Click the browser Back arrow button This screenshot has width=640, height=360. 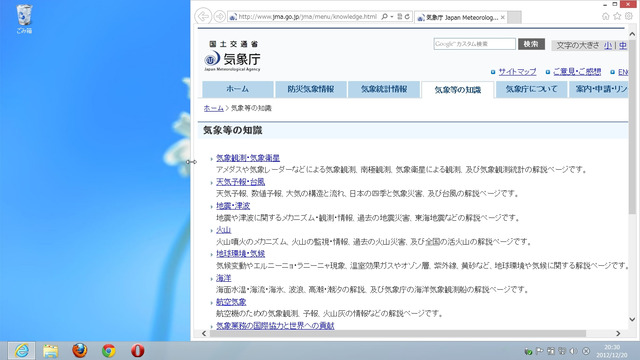tap(203, 16)
